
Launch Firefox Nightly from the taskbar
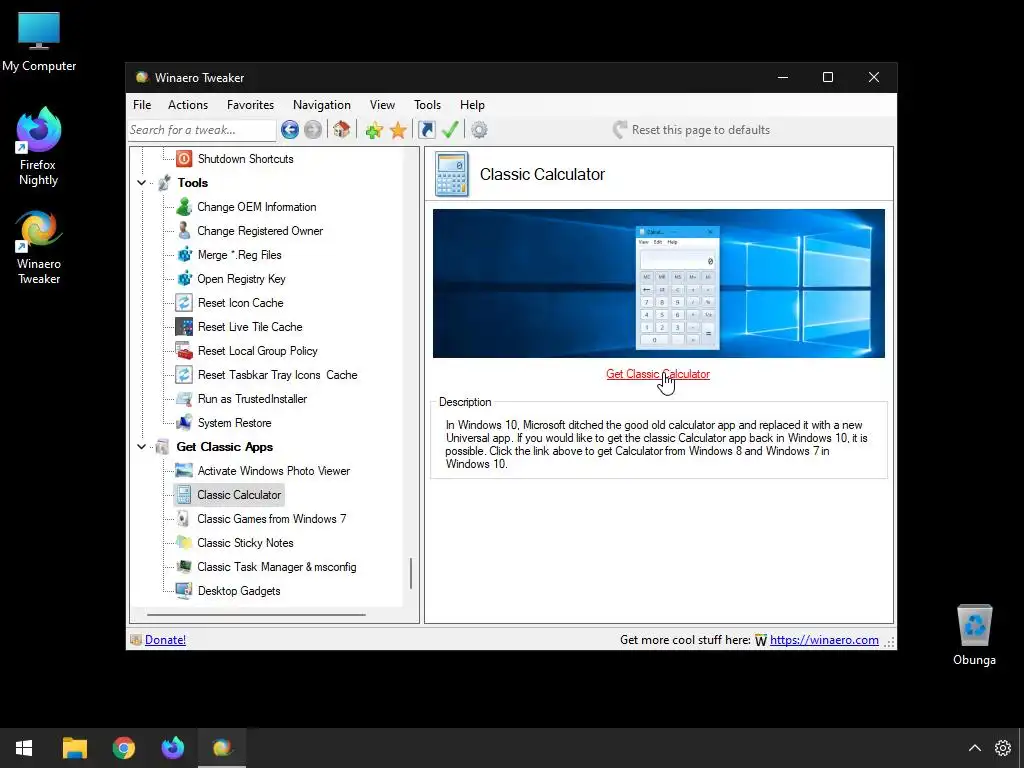click(173, 748)
